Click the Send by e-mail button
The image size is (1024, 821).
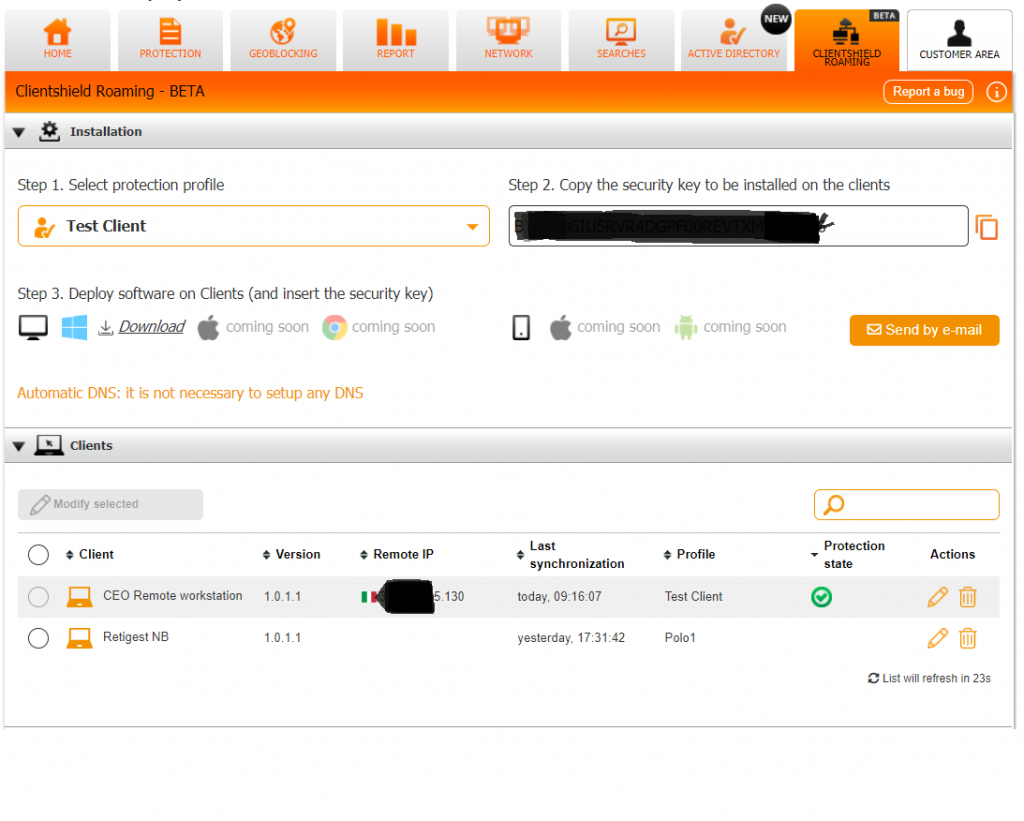924,330
